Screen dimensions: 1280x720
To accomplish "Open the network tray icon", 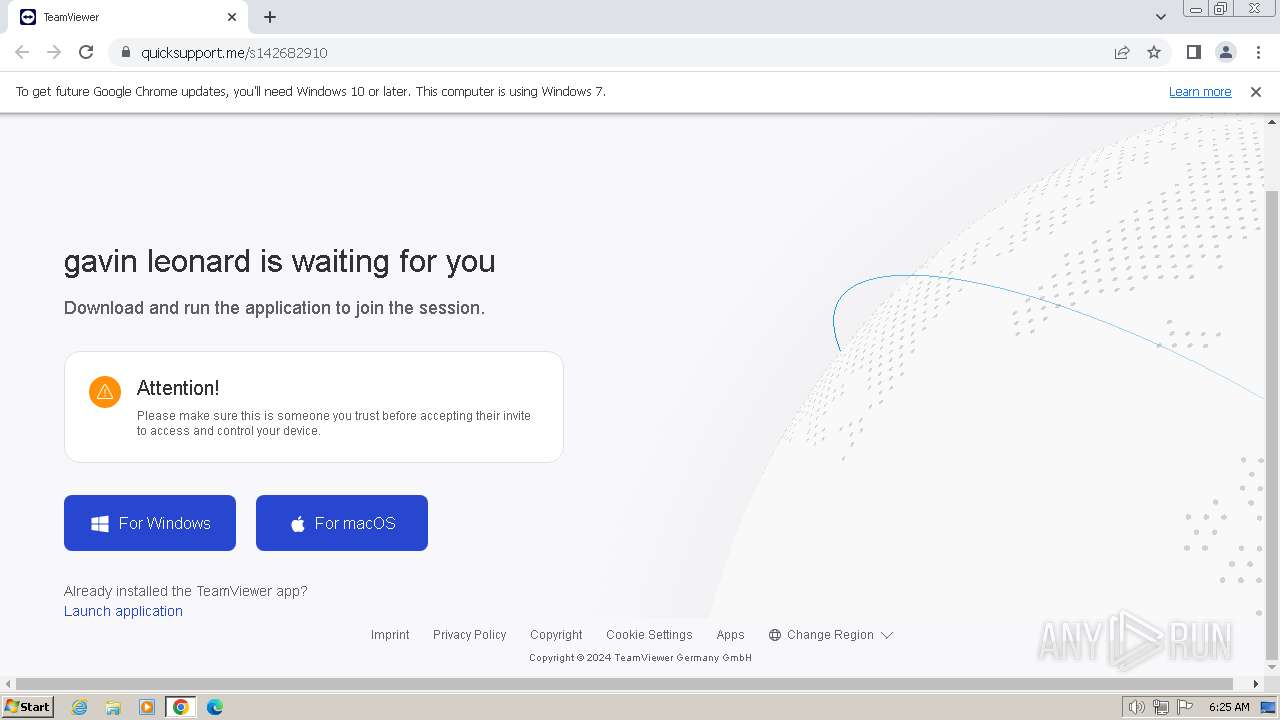I will tap(1160, 707).
